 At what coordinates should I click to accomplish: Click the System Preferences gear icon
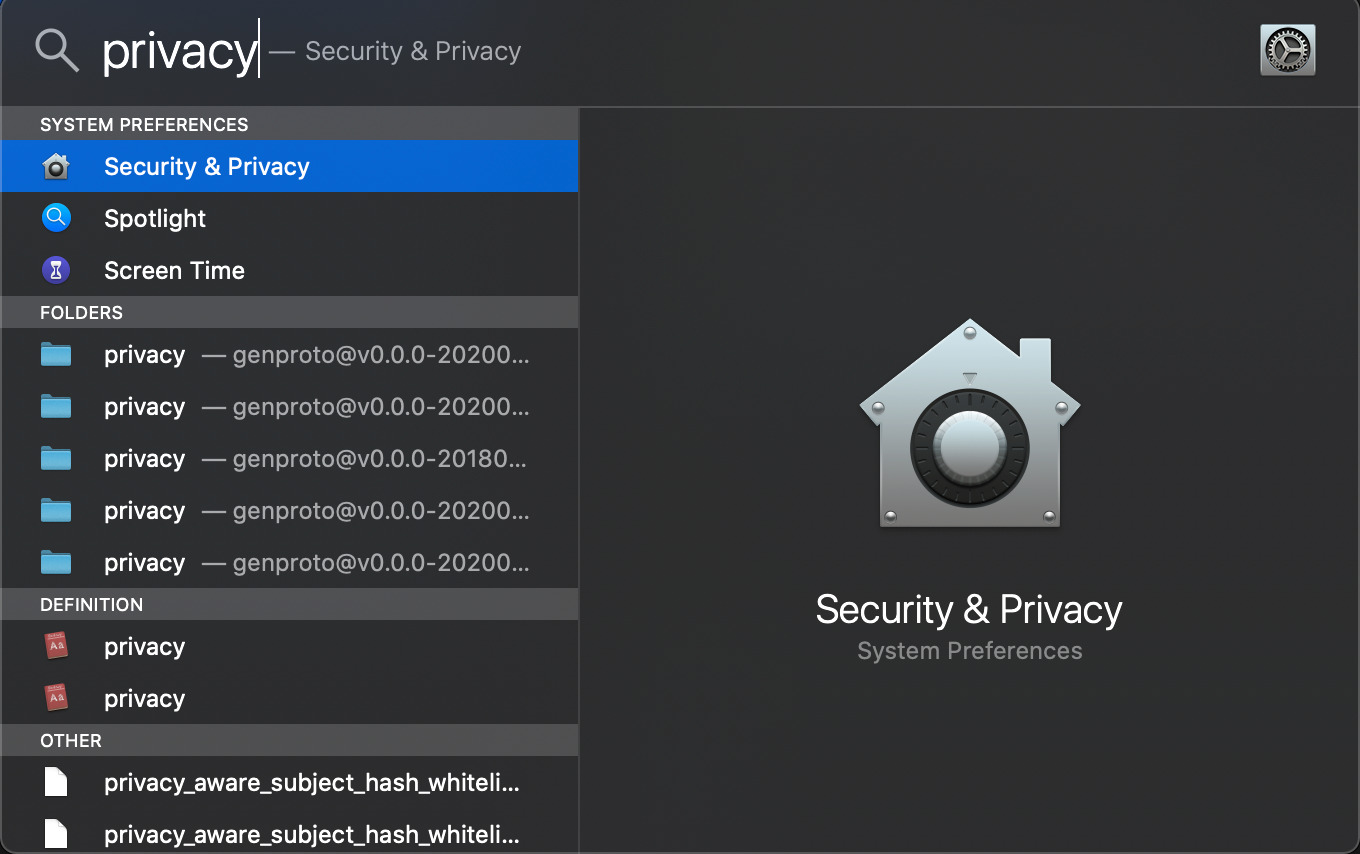point(1287,50)
